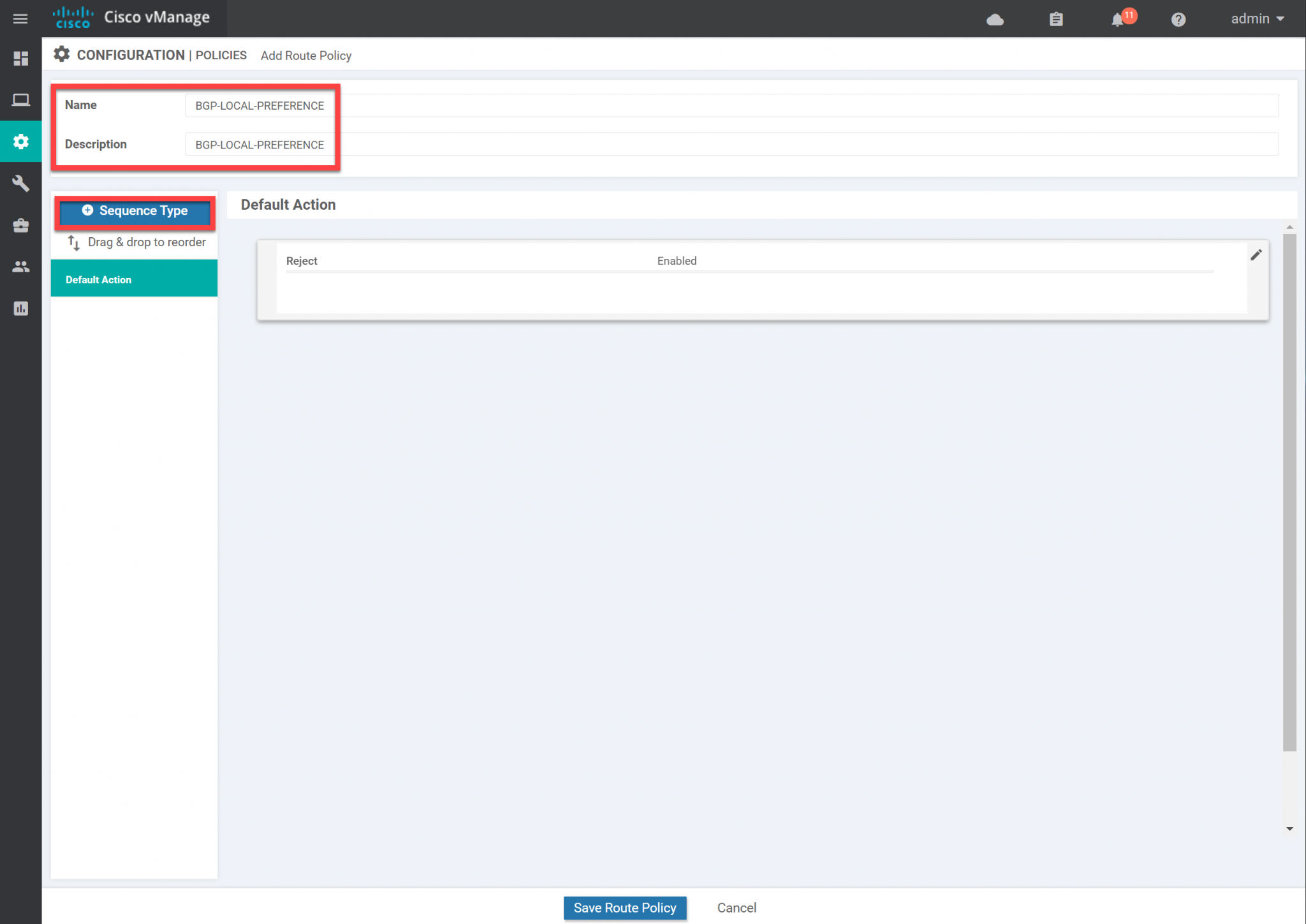Expand the admin user dropdown
Viewport: 1306px width, 924px height.
pos(1257,19)
